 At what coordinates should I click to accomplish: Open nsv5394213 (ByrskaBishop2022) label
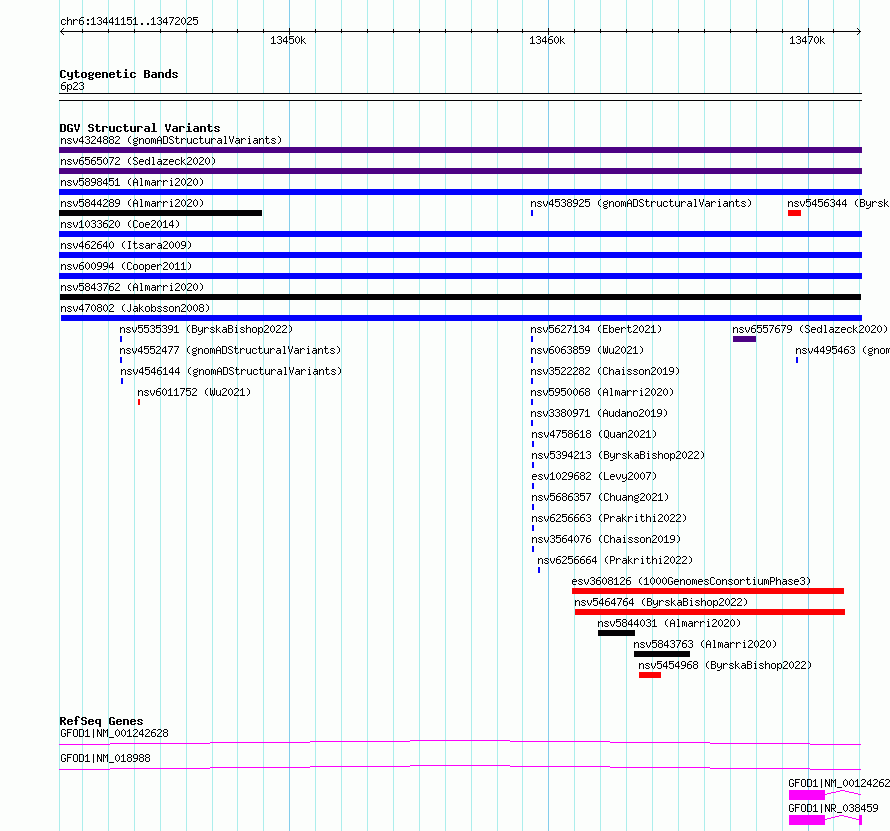pos(618,455)
